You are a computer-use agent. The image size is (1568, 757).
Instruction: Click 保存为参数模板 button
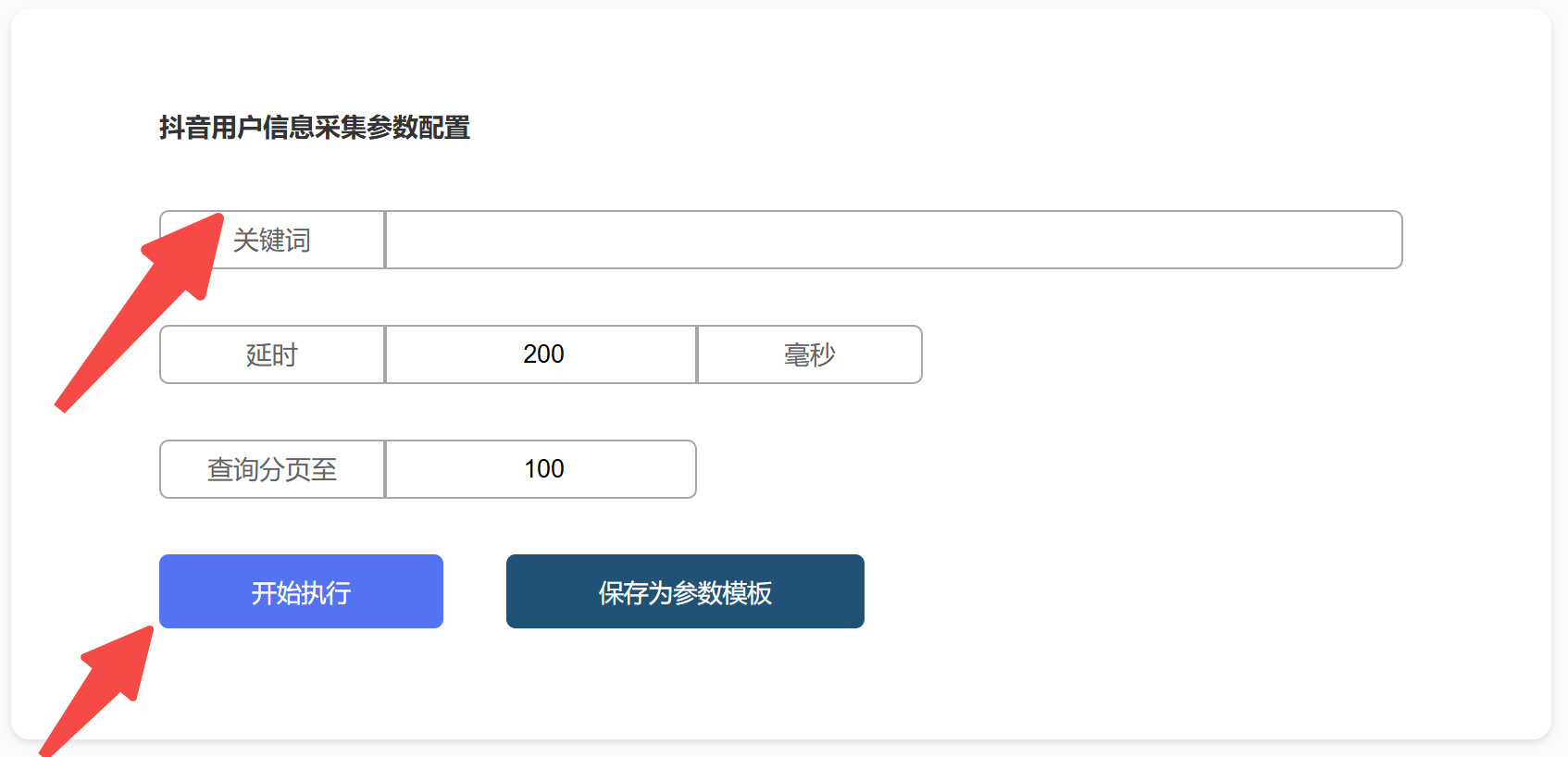685,591
